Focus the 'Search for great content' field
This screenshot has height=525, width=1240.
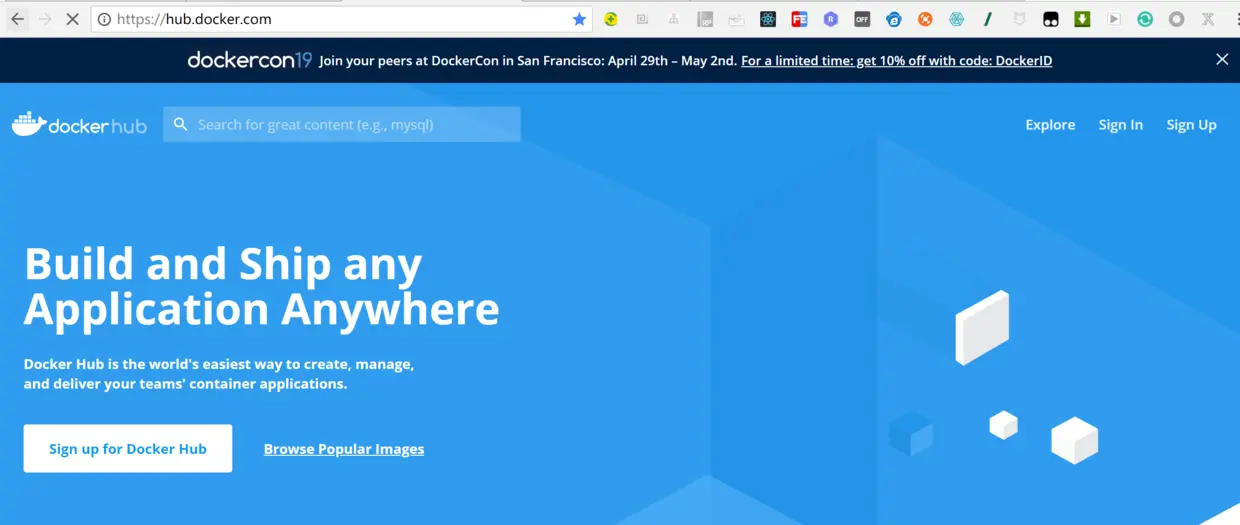pos(342,124)
